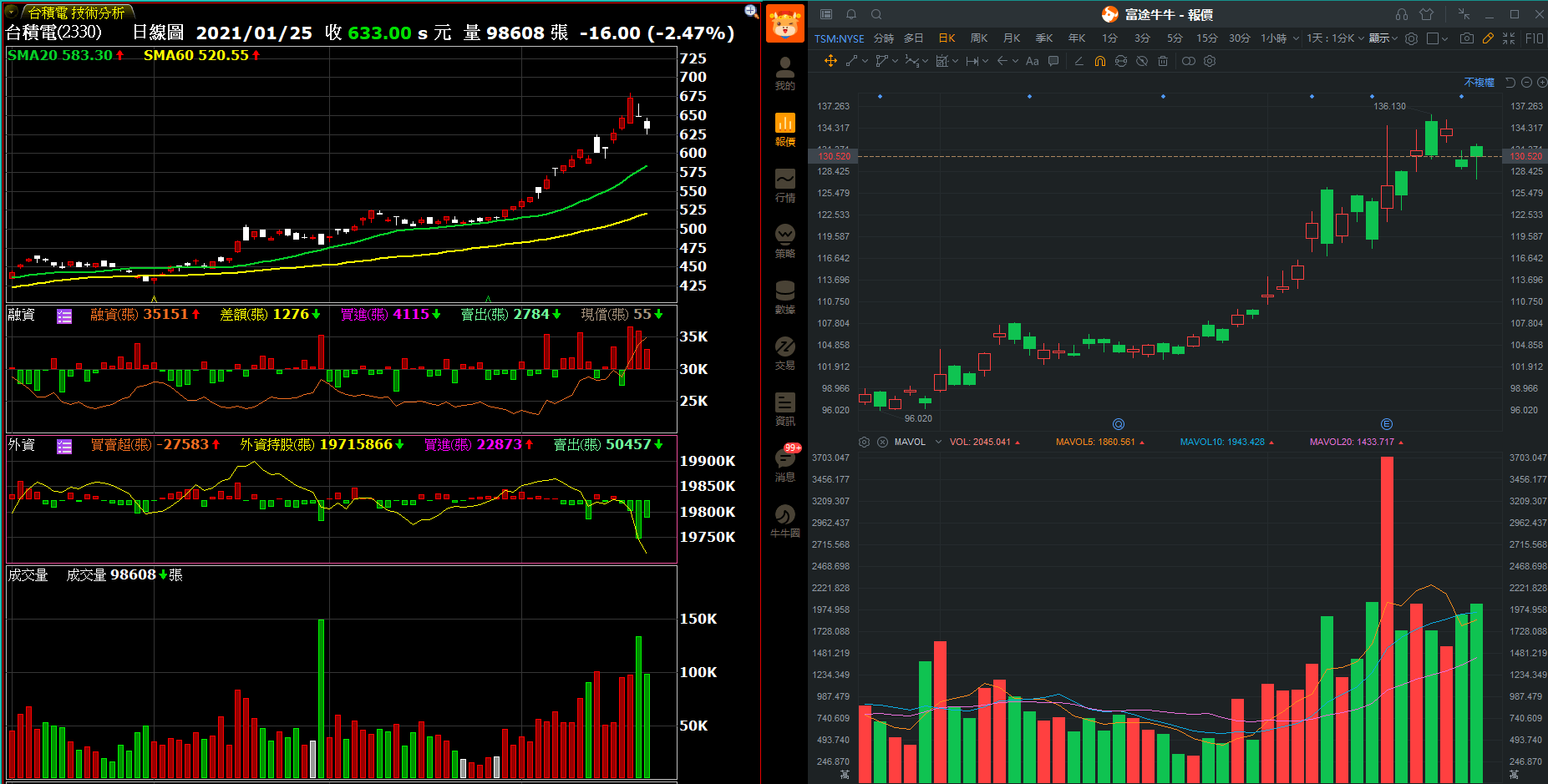Click the Q event marker on chart
The image size is (1548, 784).
pyautogui.click(x=1119, y=424)
